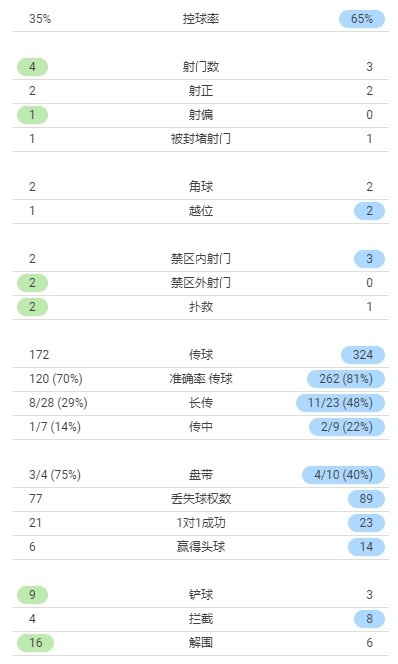The height and width of the screenshot is (664, 398).
Task: Select the 射正 row label
Action: click(201, 91)
